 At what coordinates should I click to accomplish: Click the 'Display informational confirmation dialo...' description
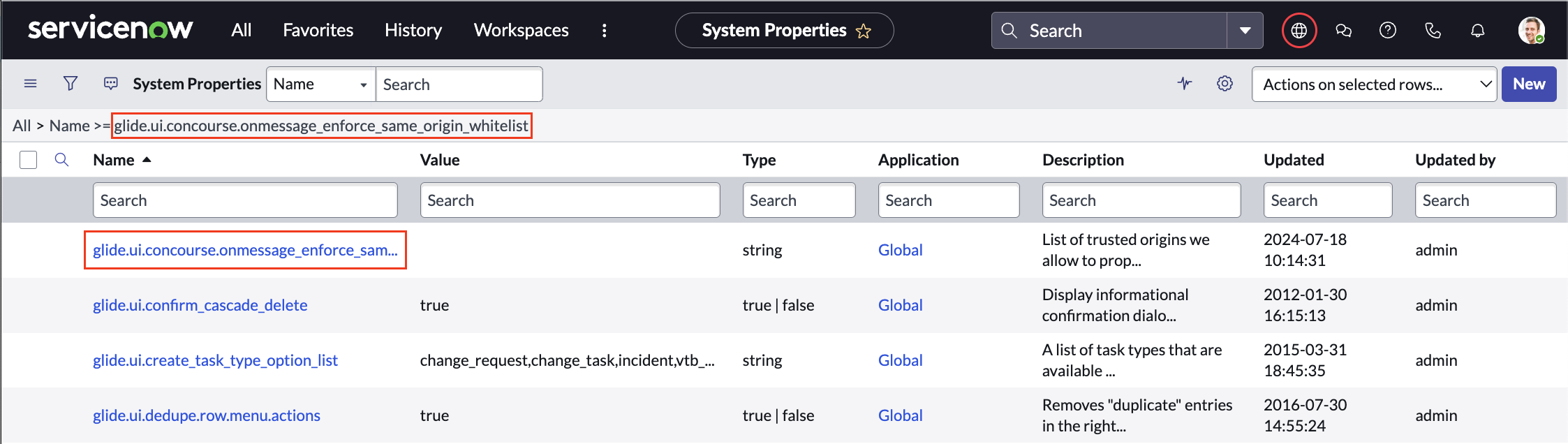tap(1116, 305)
